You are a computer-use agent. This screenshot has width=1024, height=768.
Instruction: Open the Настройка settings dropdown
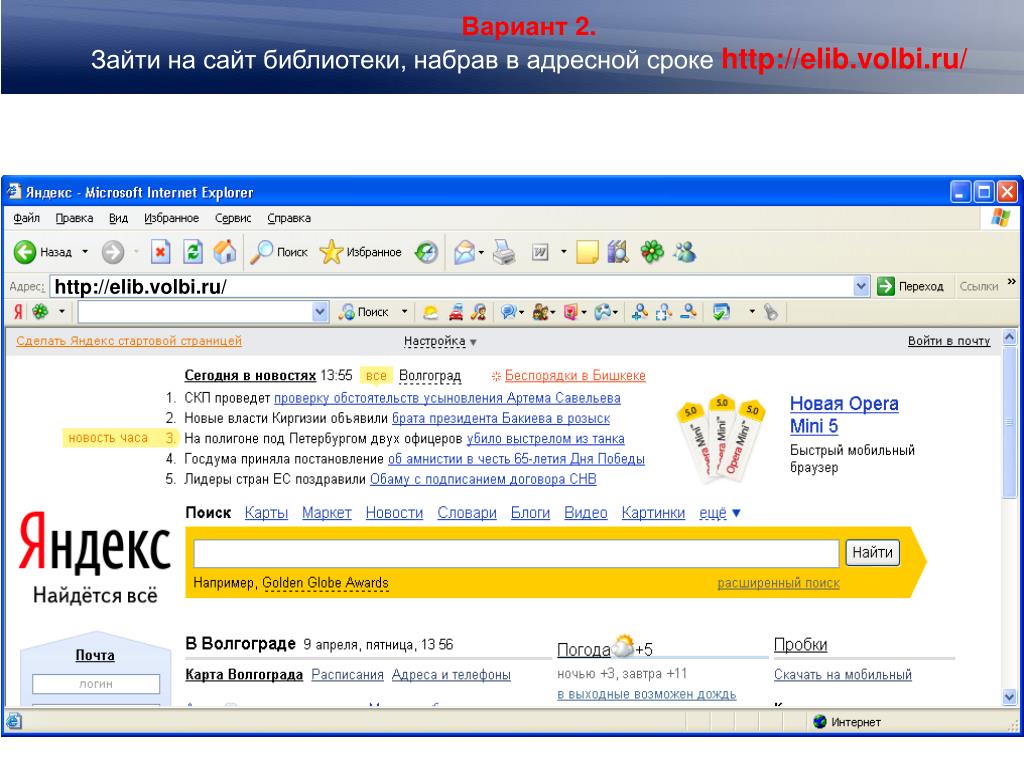440,342
